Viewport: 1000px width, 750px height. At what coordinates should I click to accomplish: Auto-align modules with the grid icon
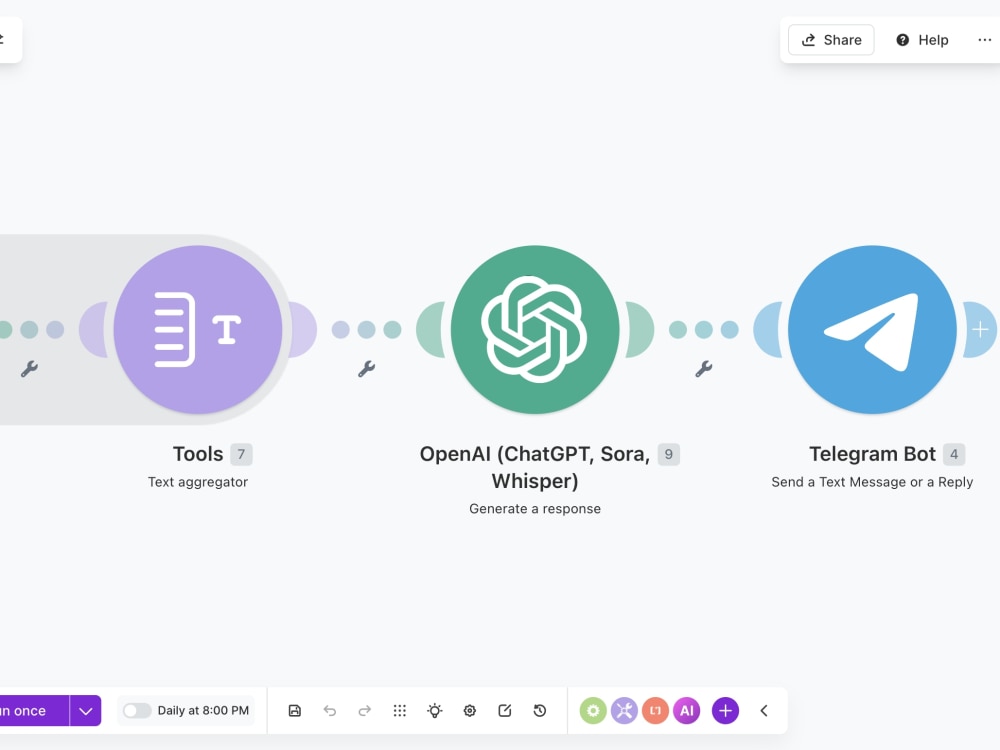tap(399, 710)
